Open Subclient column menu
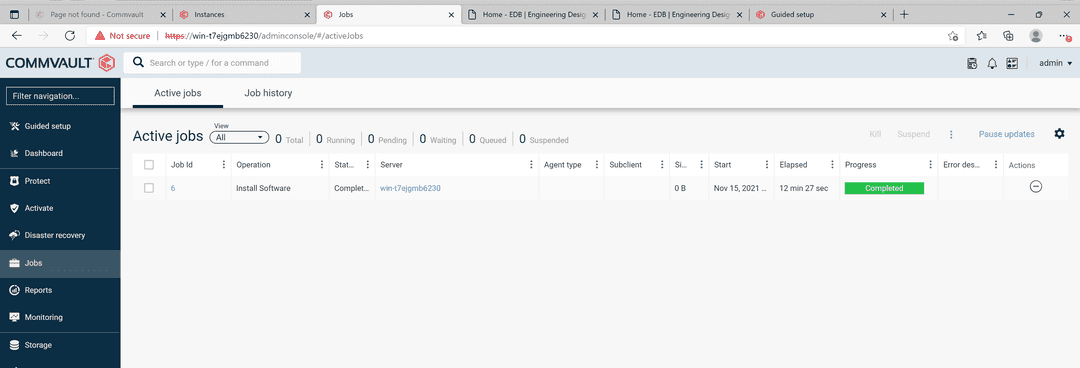The height and width of the screenshot is (368, 1080). pos(662,165)
